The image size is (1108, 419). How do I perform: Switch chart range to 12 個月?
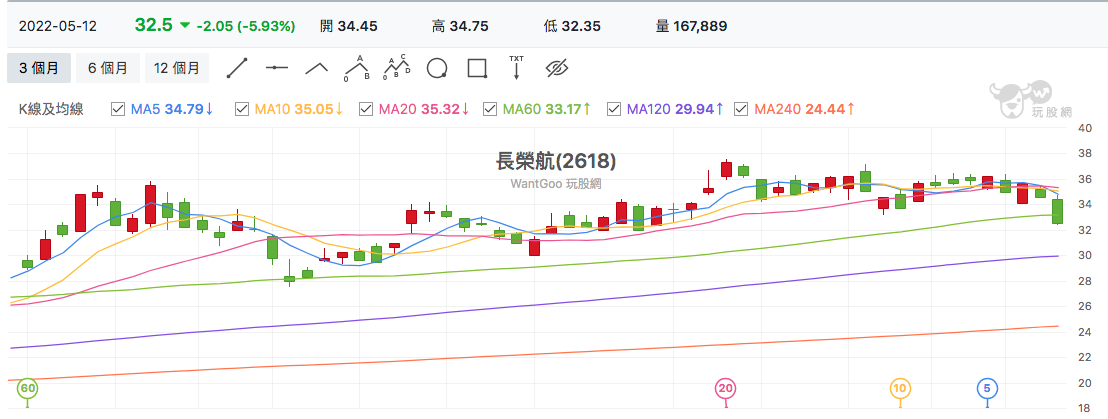click(177, 69)
